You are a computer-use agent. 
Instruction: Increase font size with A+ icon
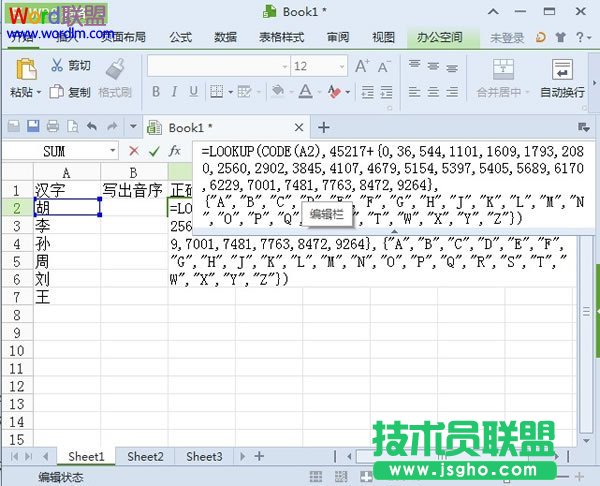coord(362,66)
